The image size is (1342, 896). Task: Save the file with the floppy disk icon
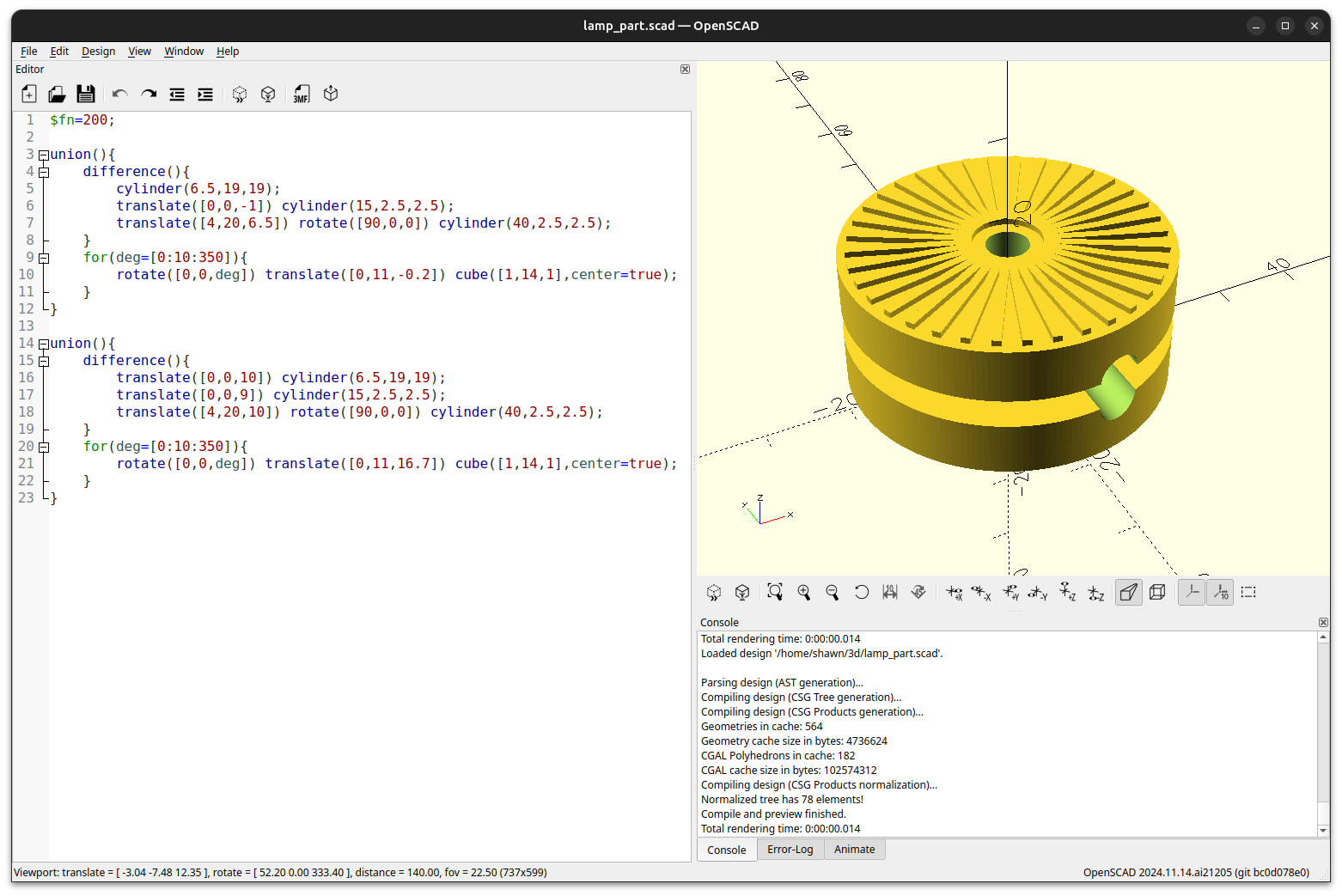[86, 94]
